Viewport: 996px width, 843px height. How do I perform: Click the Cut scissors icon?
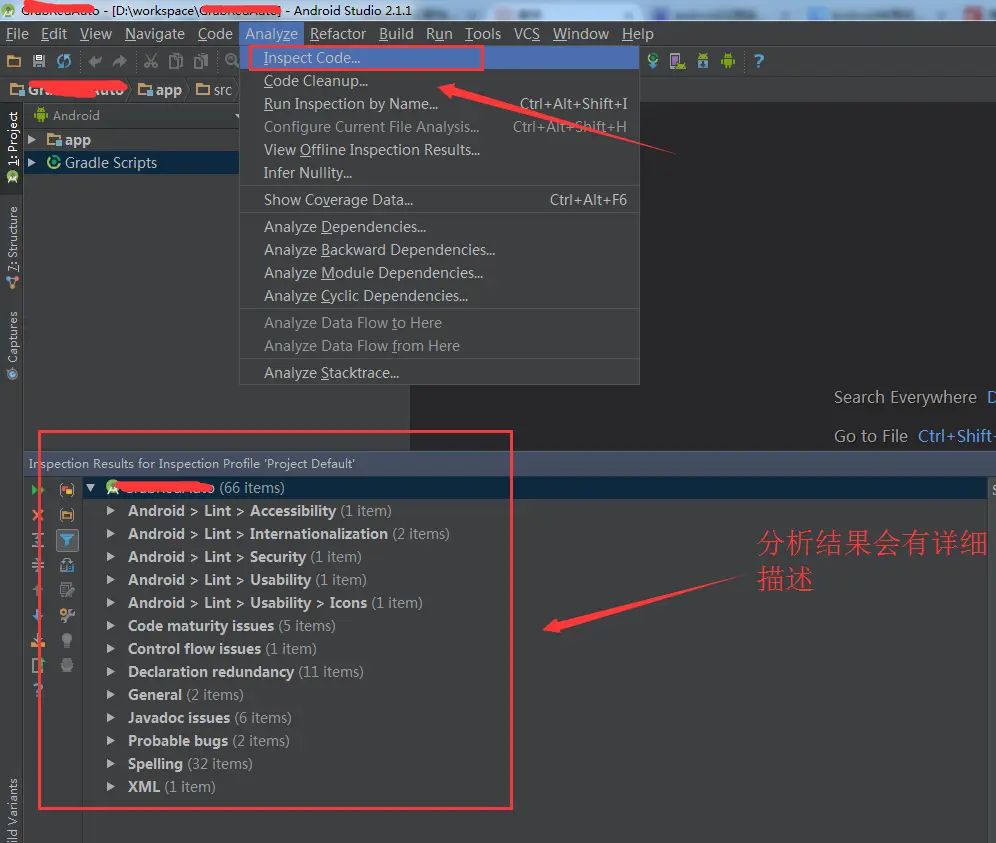(x=151, y=61)
